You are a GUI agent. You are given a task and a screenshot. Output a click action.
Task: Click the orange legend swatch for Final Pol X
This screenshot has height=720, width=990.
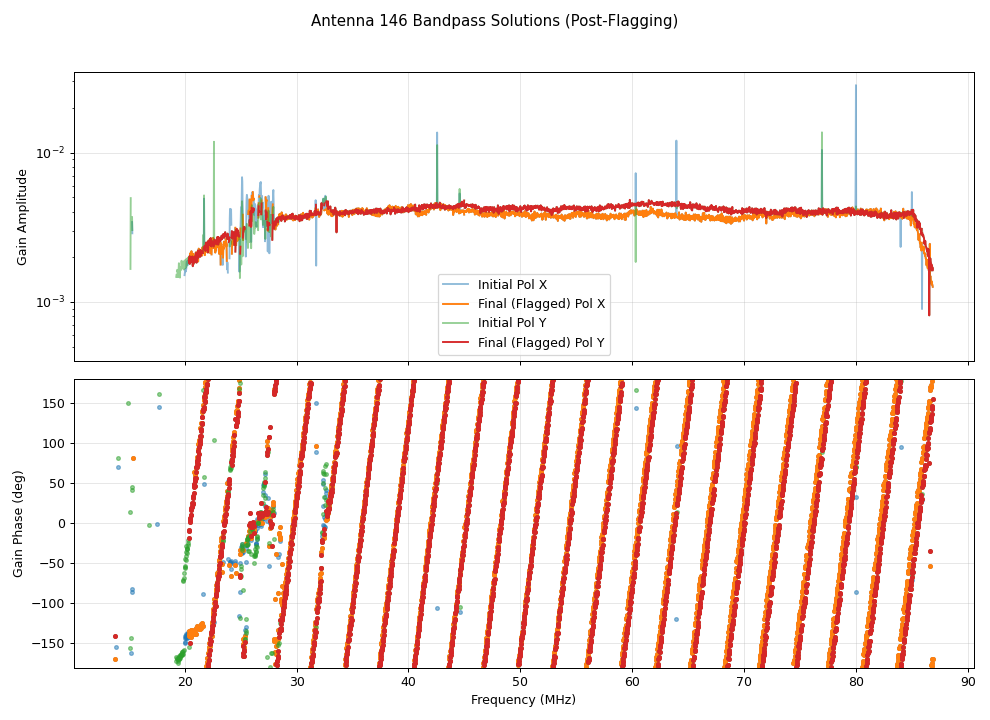(457, 304)
